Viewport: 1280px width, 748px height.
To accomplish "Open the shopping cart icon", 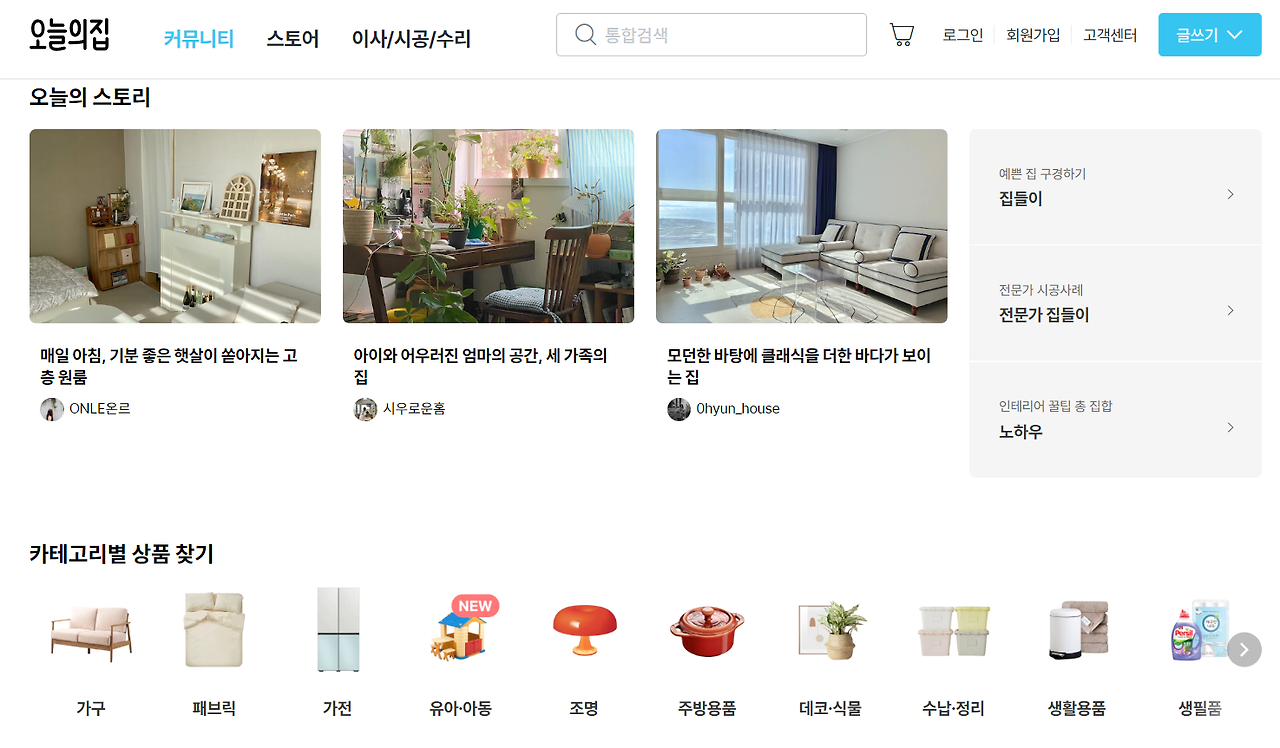I will point(902,35).
